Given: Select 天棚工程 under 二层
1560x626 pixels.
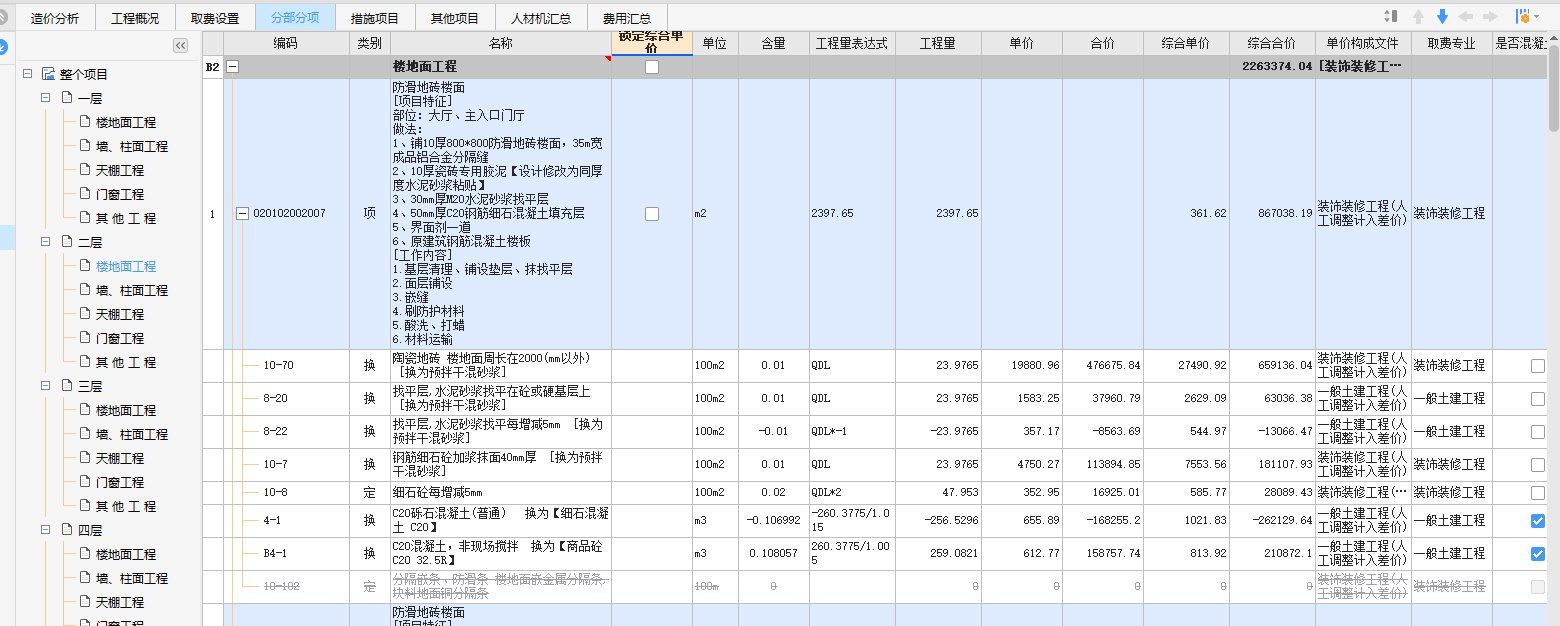Looking at the screenshot, I should [120, 314].
